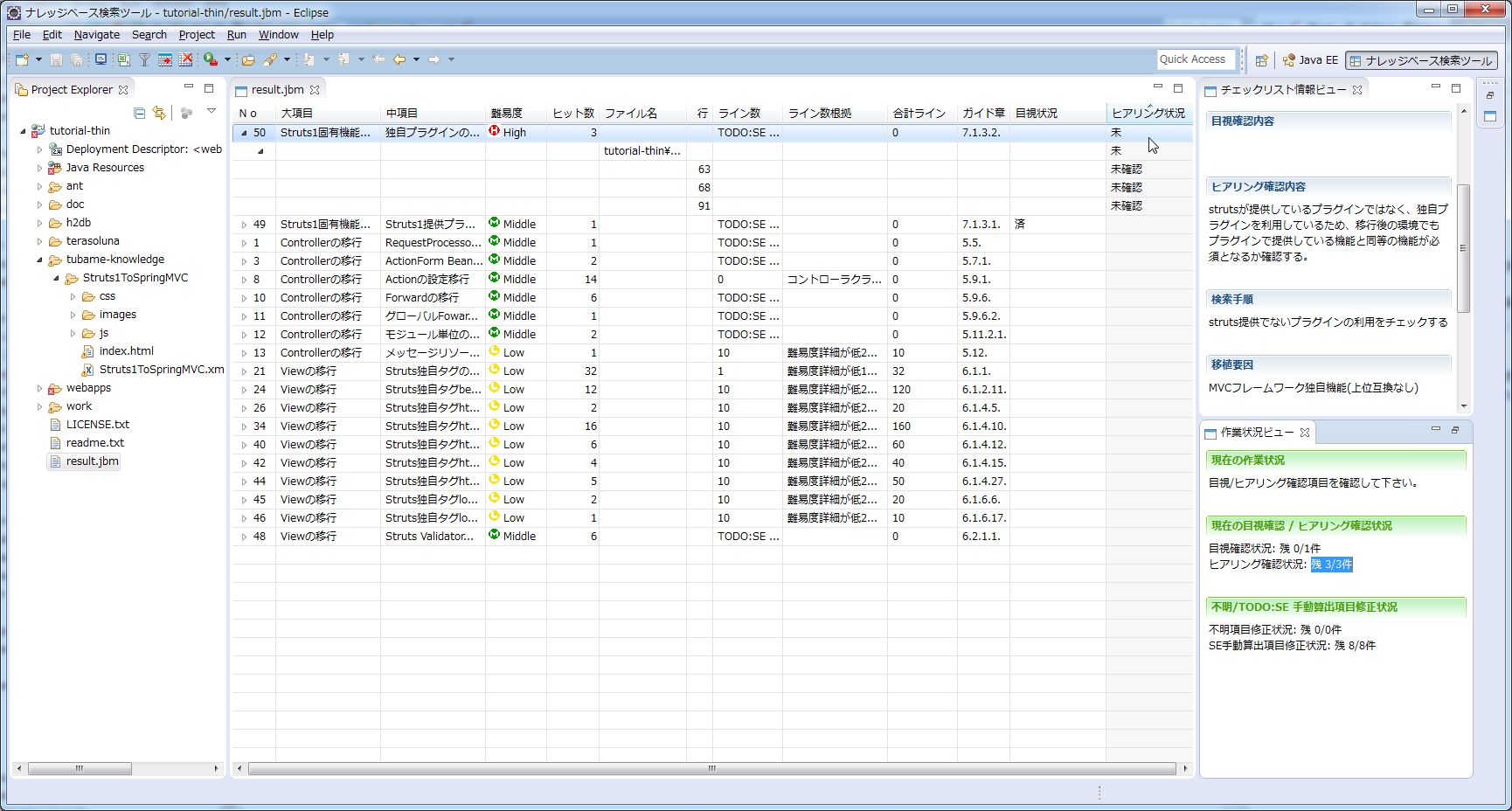Viewport: 1512px width, 811px height.
Task: Toggle Link with Editor in Project Explorer
Action: point(158,113)
